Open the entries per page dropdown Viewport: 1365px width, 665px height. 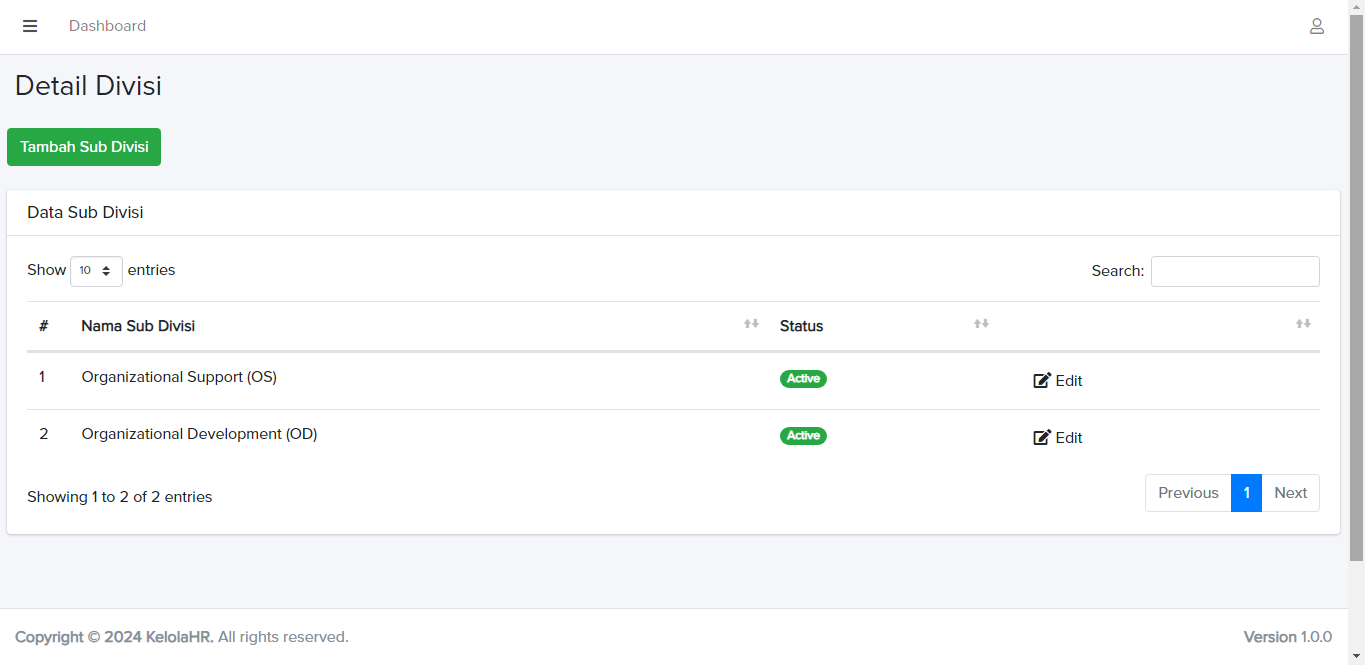(96, 271)
